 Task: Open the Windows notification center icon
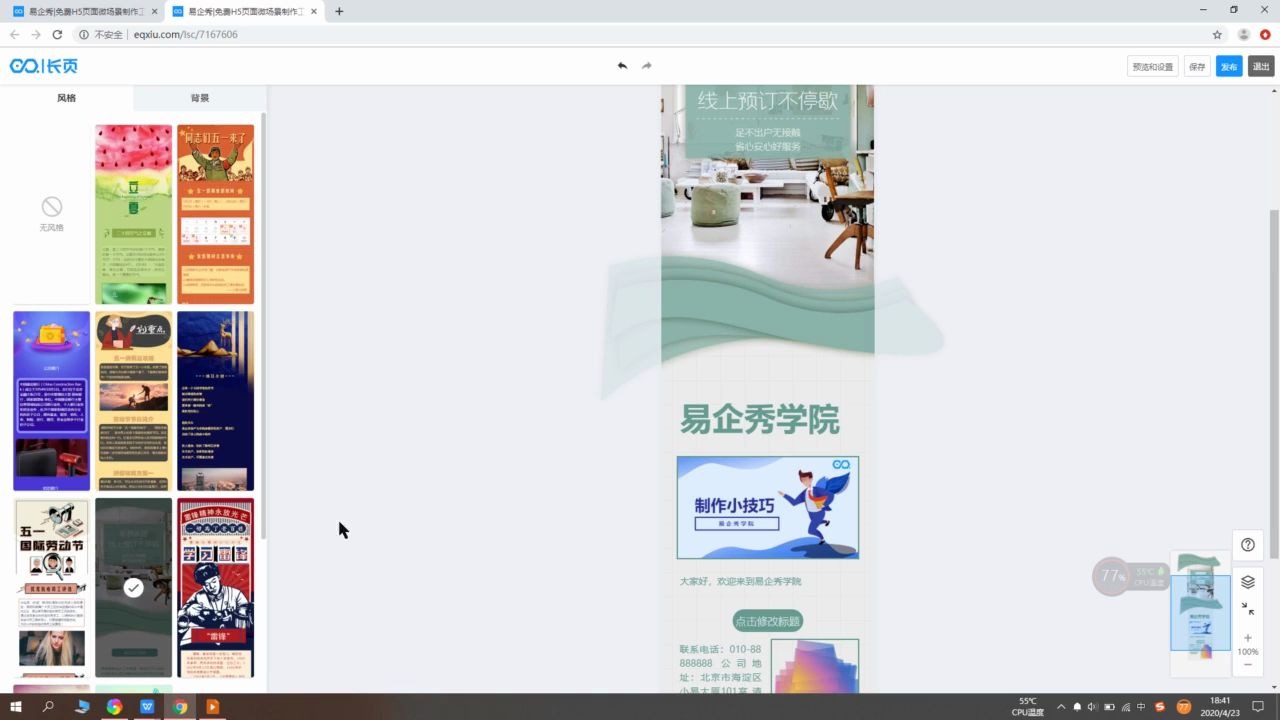(x=1258, y=707)
